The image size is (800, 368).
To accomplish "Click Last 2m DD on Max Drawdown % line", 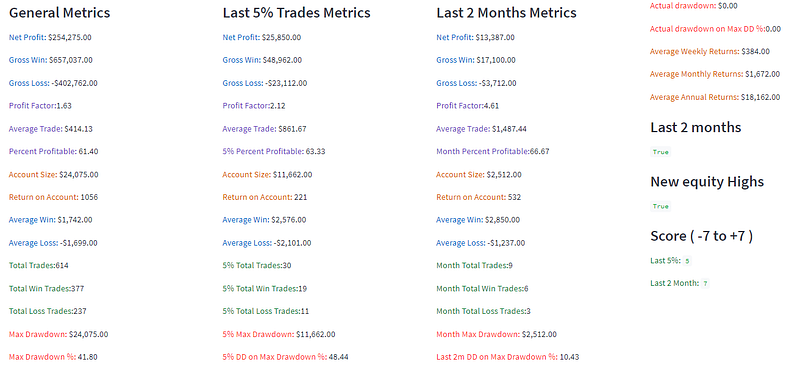I will click(508, 357).
